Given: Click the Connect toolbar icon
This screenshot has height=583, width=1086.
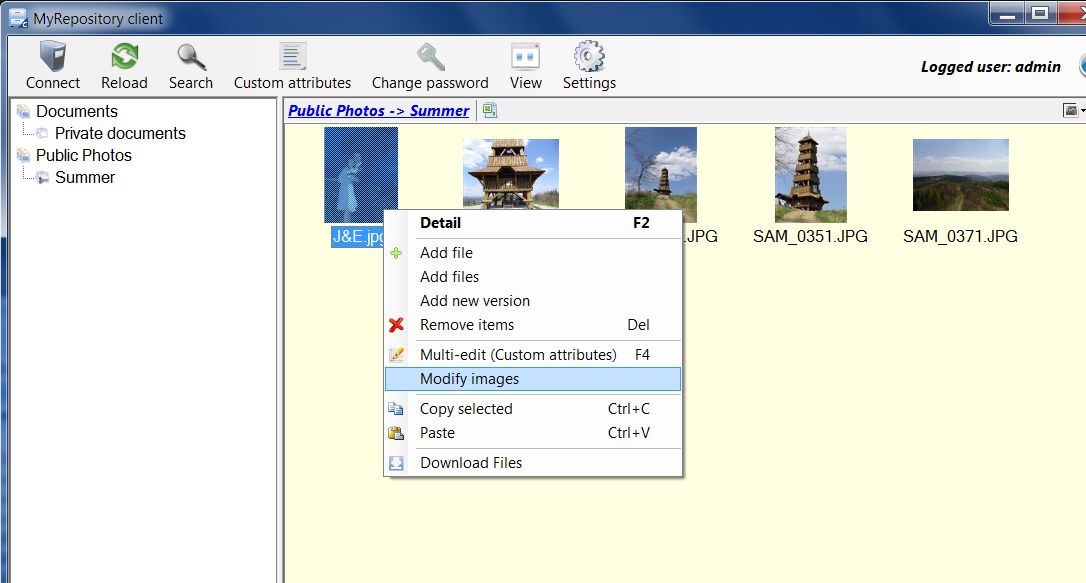Looking at the screenshot, I should [53, 57].
